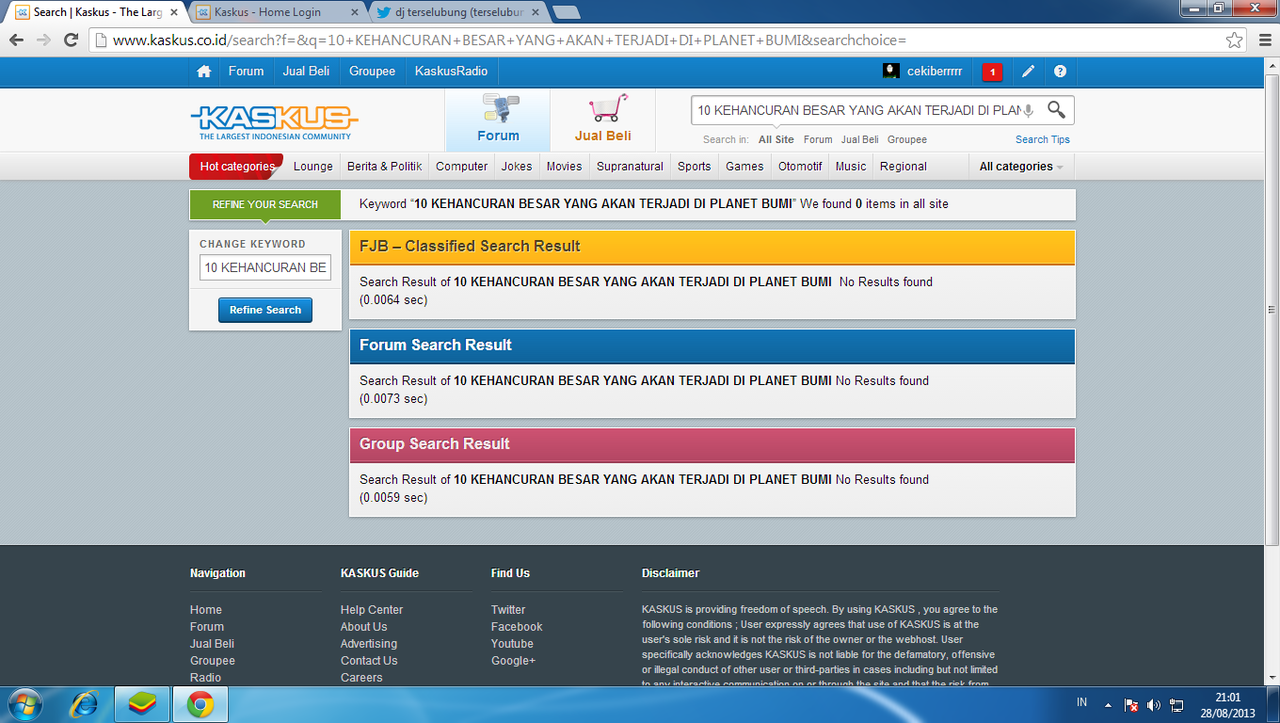Open BlueStacks icon in taskbar

142,705
